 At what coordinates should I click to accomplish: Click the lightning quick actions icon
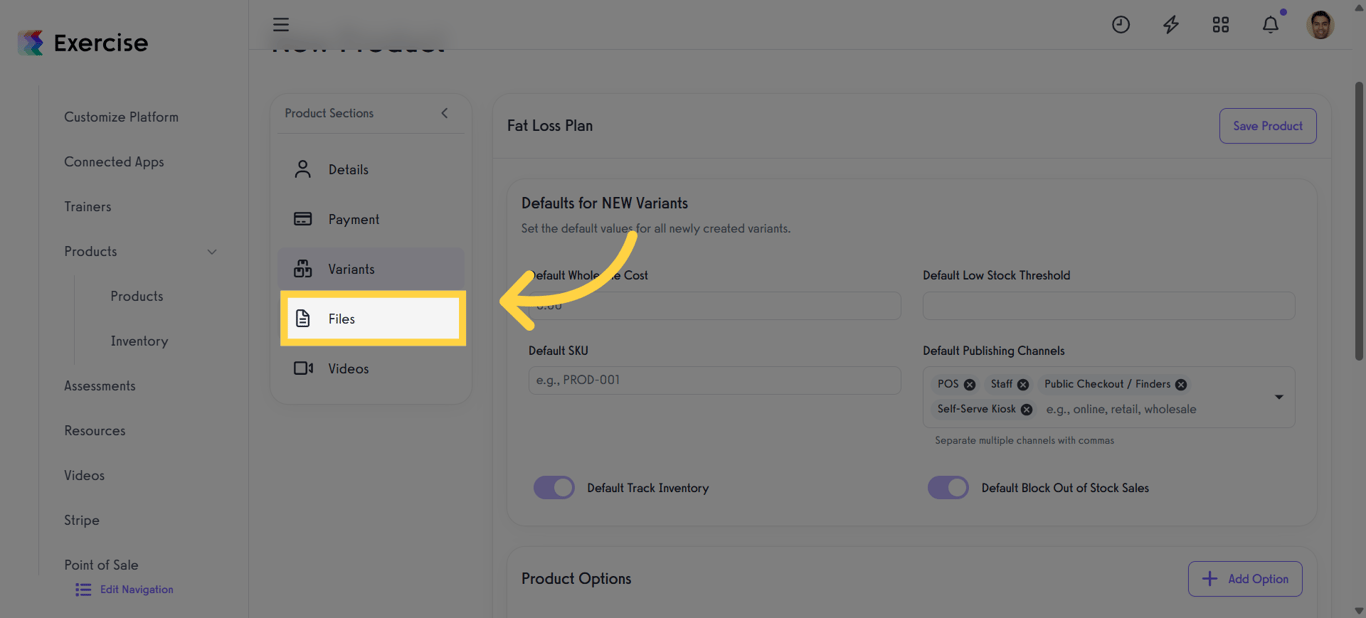[1170, 24]
